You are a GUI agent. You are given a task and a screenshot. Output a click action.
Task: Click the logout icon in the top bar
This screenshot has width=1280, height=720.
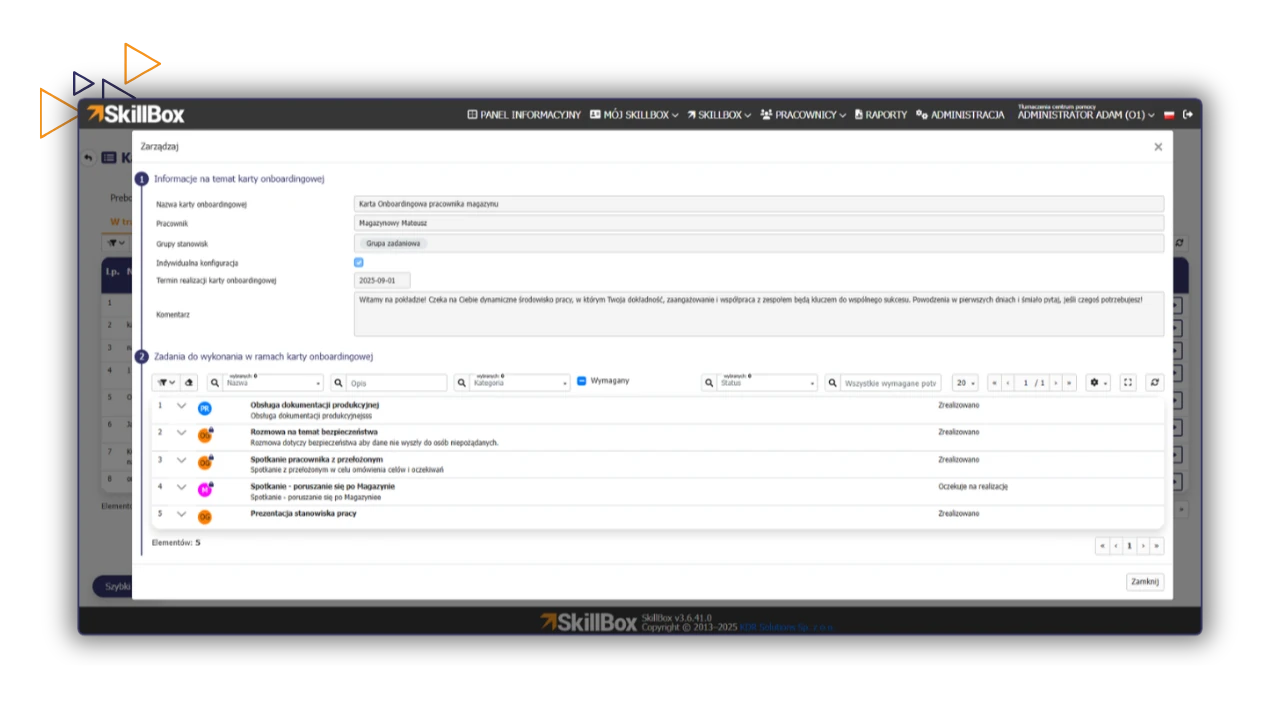(1188, 115)
